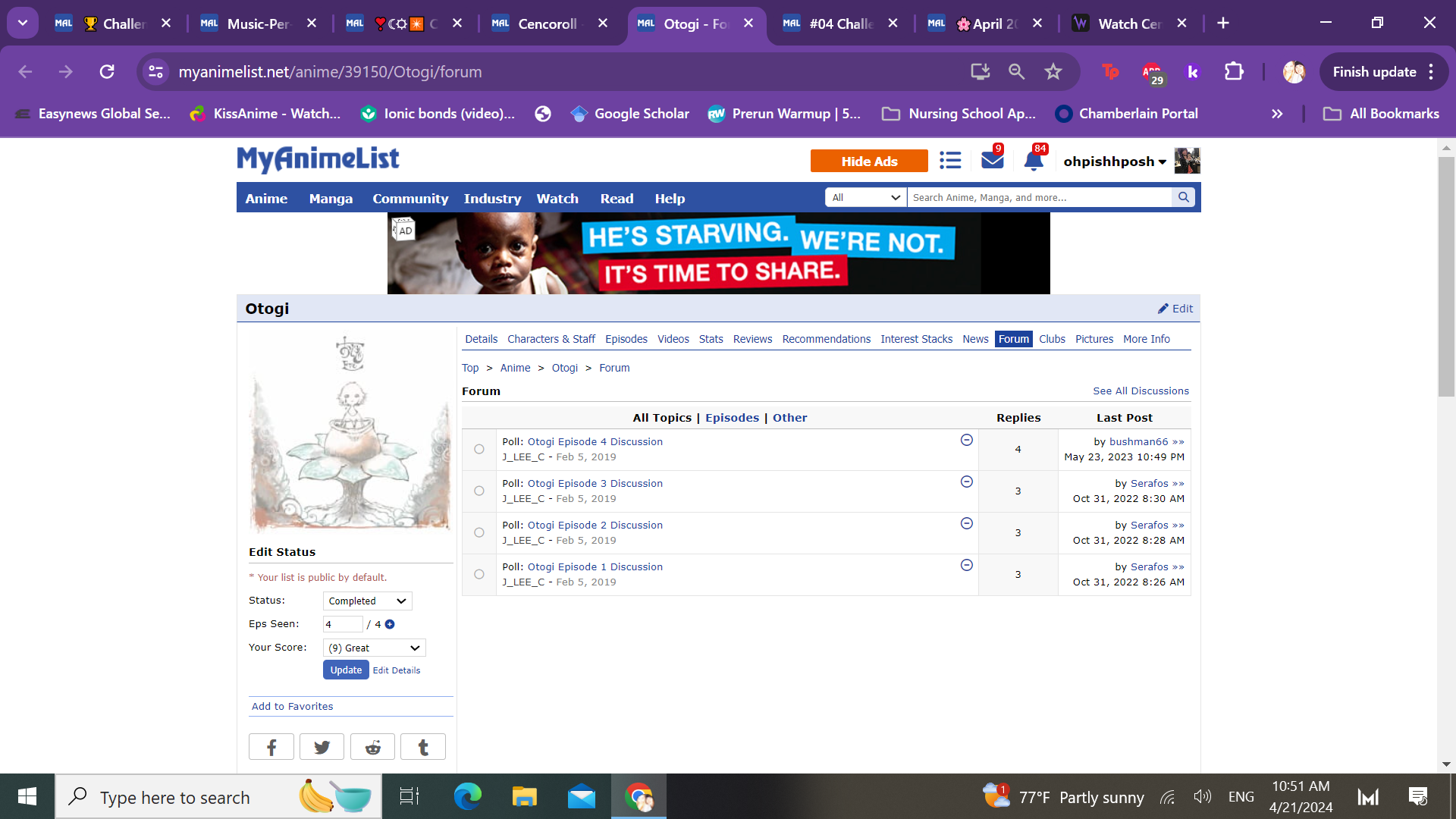Open the messages envelope icon

[x=992, y=161]
